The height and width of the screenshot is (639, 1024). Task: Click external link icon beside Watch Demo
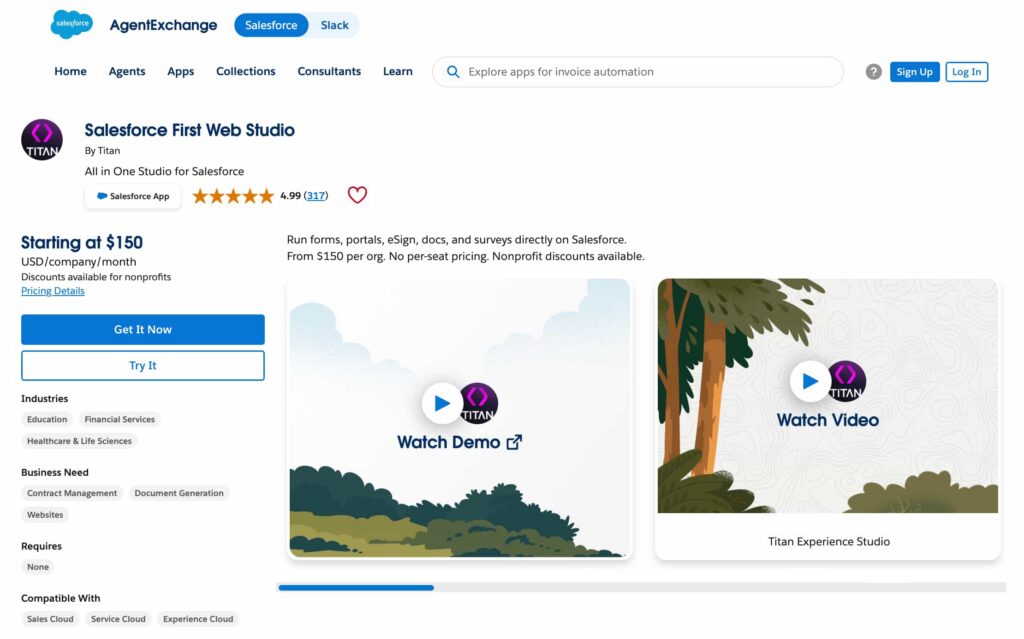click(x=515, y=442)
